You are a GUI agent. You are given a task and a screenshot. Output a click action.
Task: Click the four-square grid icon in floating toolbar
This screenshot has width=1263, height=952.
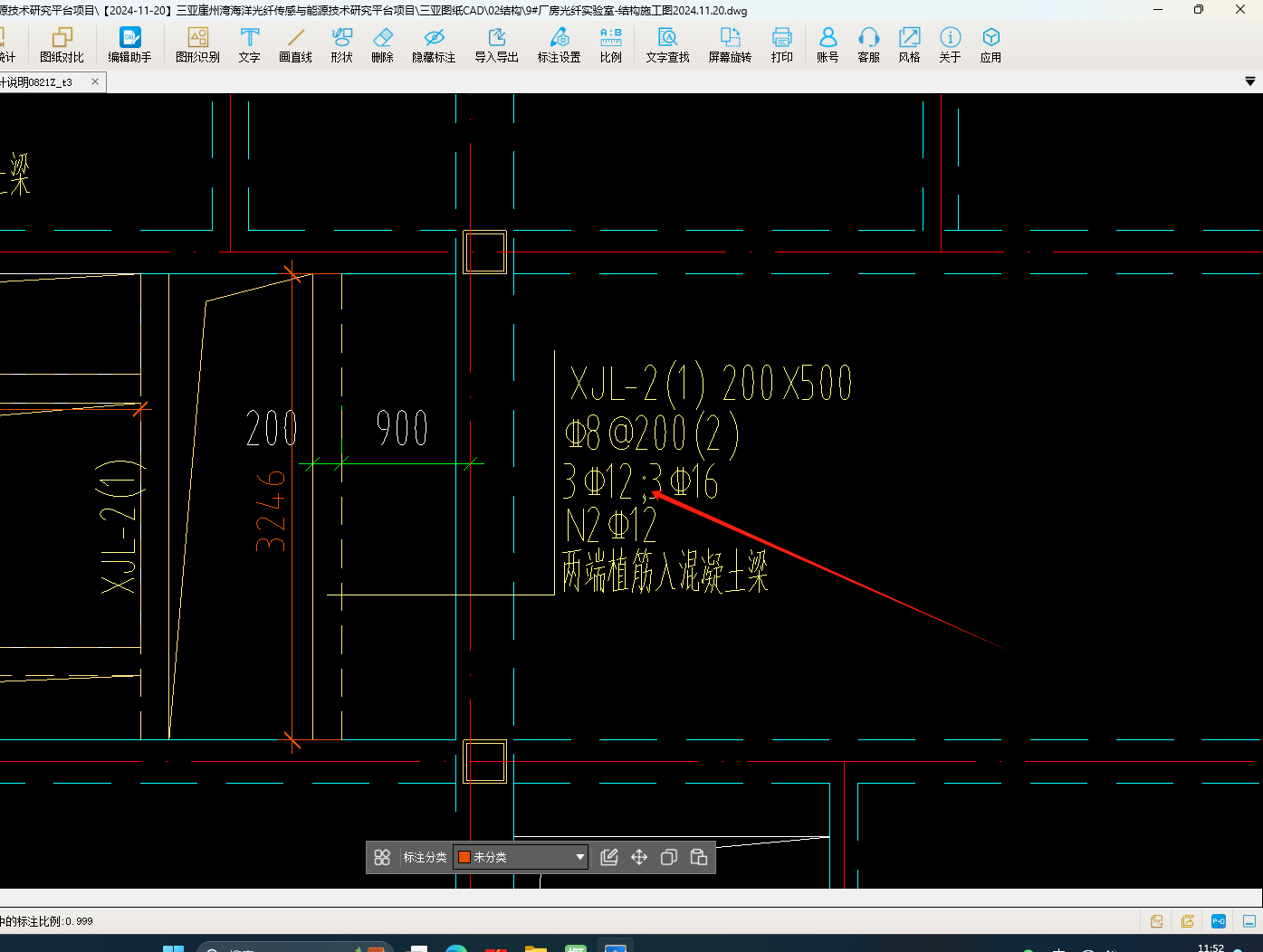(x=382, y=857)
